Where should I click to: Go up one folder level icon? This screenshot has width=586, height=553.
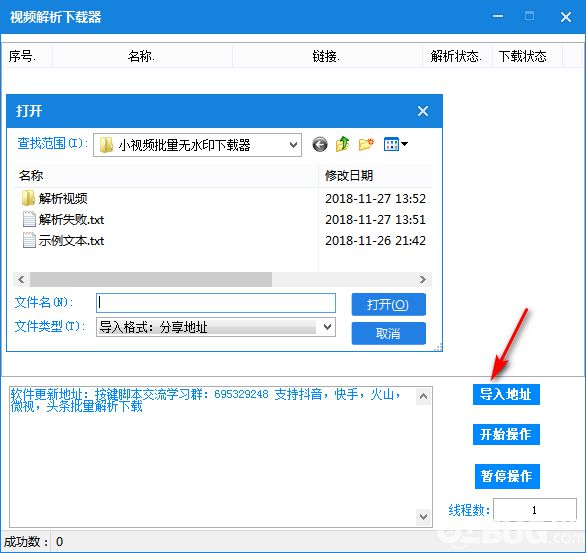(342, 144)
